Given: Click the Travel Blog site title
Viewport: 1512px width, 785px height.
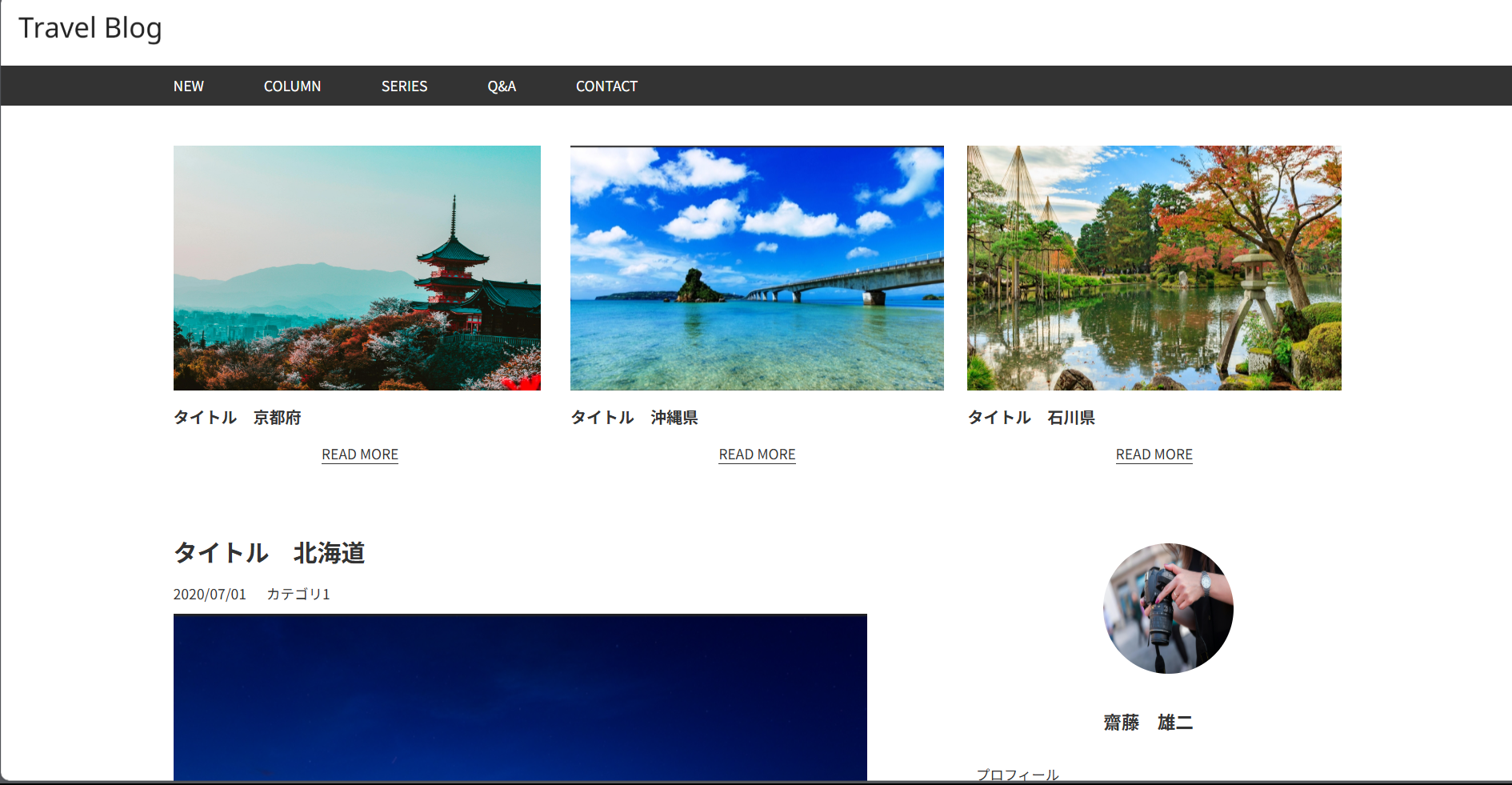Looking at the screenshot, I should tap(90, 28).
